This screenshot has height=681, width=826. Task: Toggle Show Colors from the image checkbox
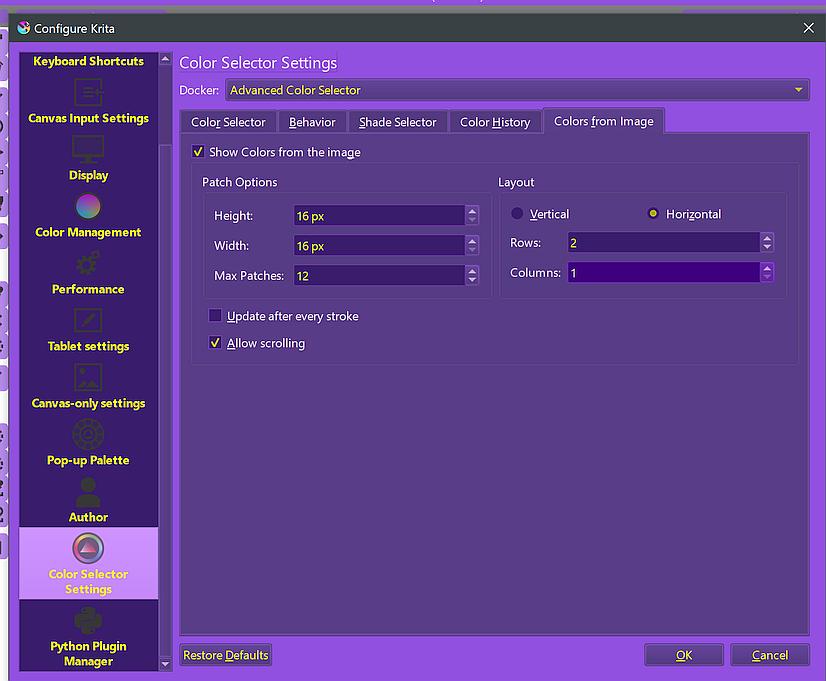point(198,152)
